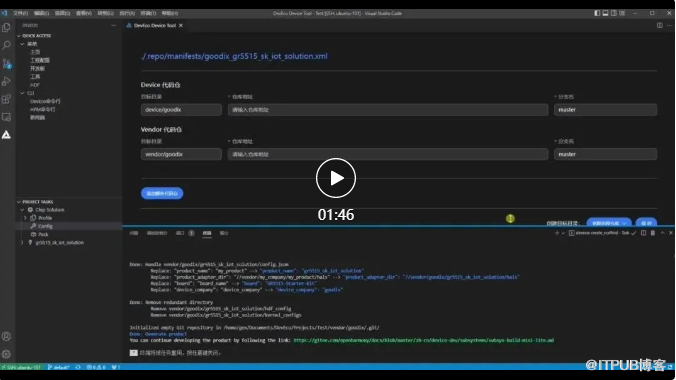Split the editor to the right
This screenshot has width=676, height=380.
pyautogui.click(x=660, y=25)
